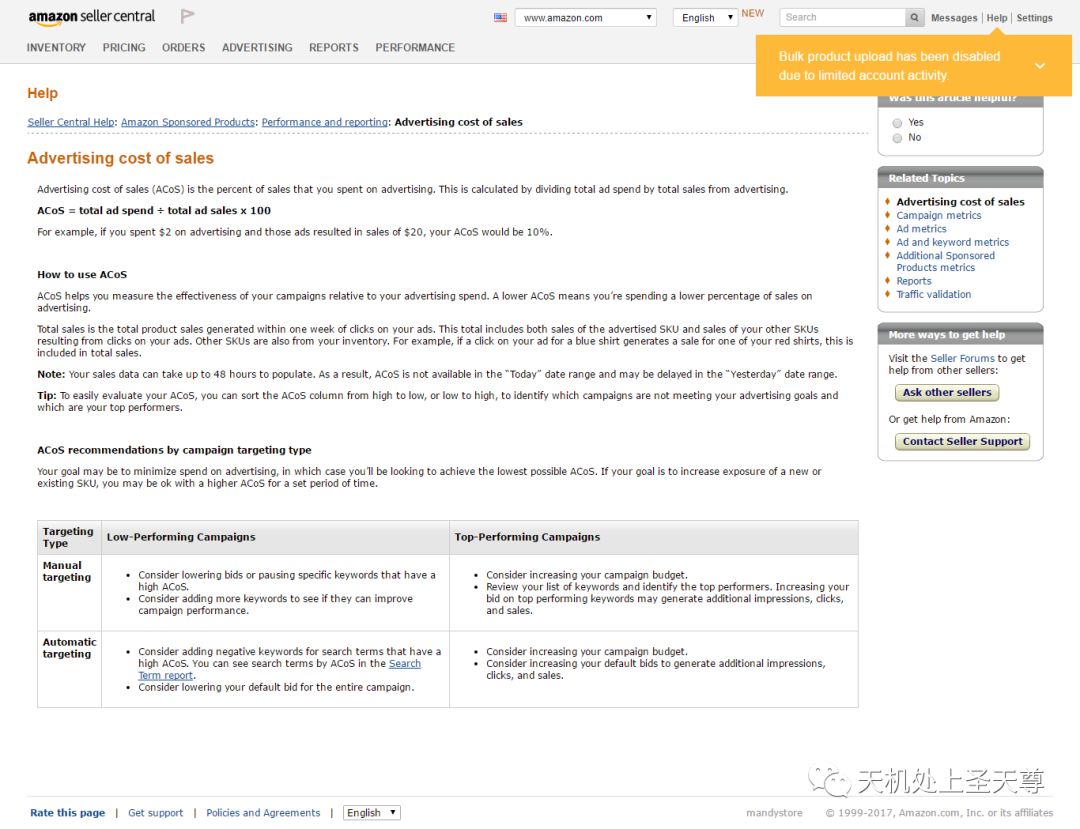Open the Orders menu

click(x=183, y=48)
